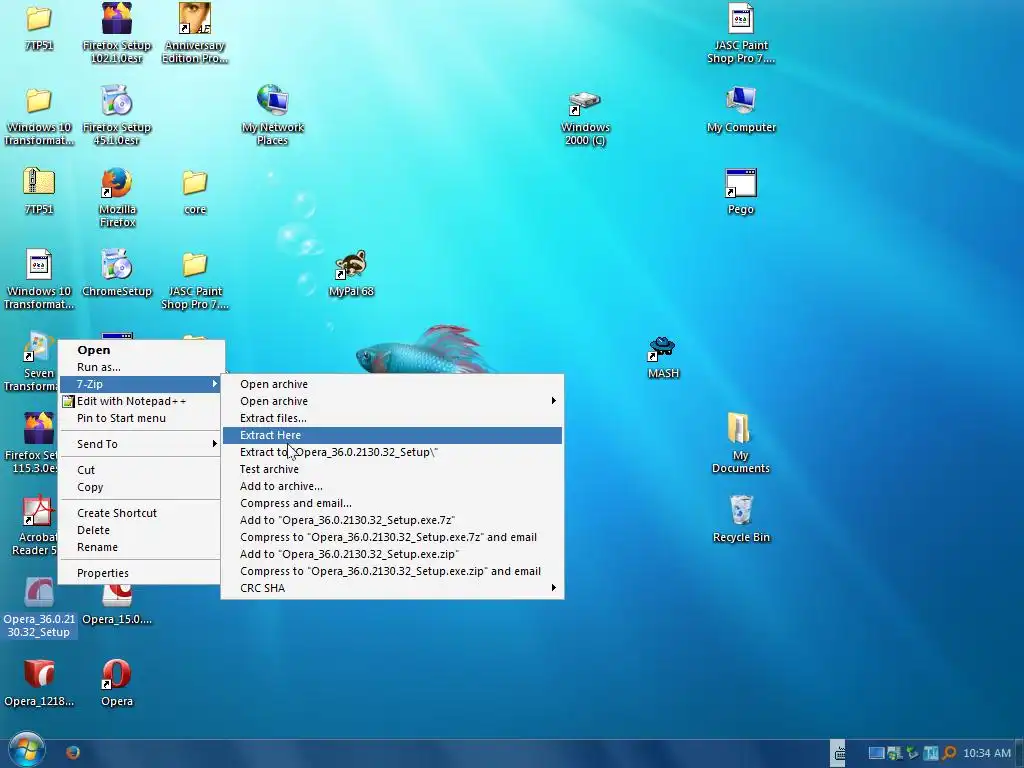Click the green arrow Safely Remove Hardware tray icon
Image resolution: width=1024 pixels, height=768 pixels.
912,753
